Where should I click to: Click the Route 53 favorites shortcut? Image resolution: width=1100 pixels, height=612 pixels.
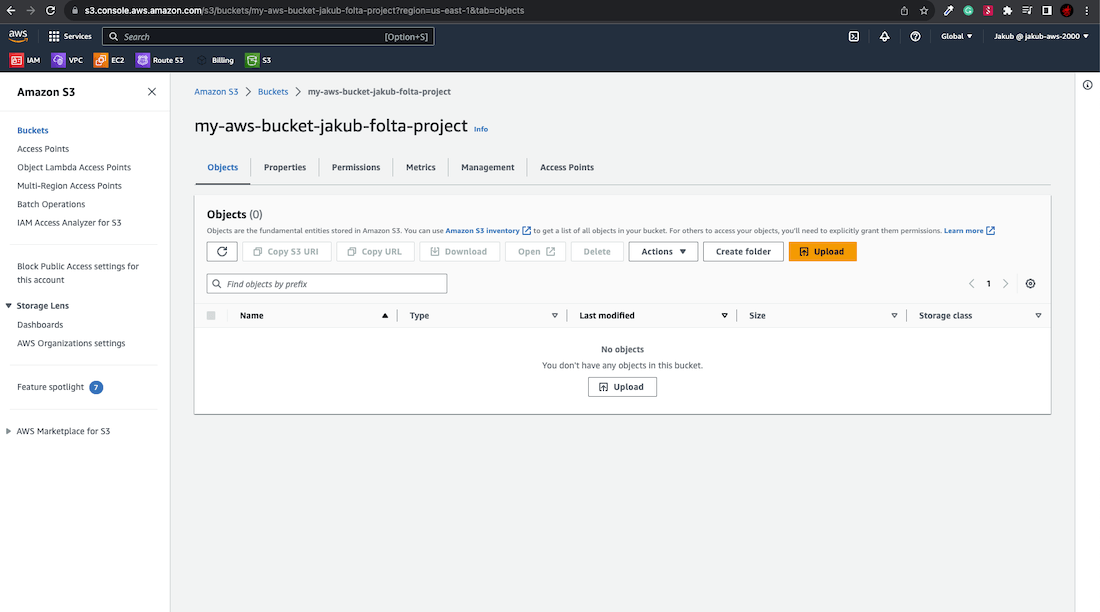click(x=160, y=60)
